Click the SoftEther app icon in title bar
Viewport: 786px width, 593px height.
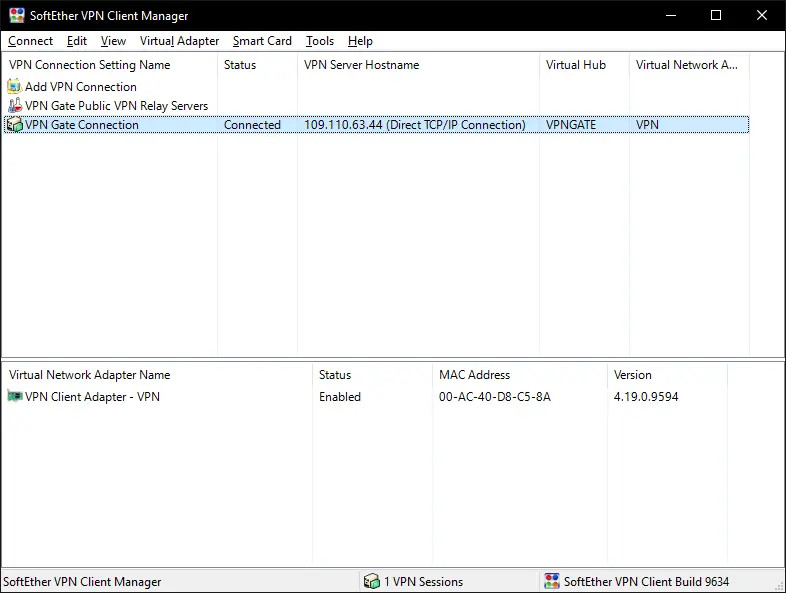(x=17, y=15)
